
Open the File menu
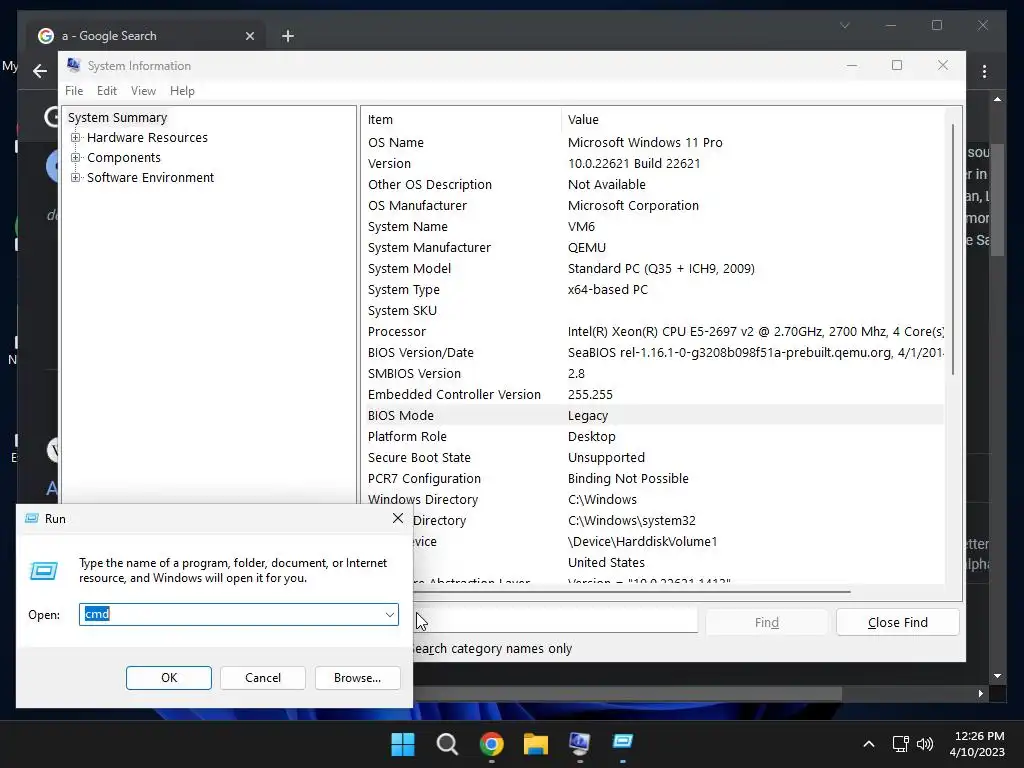point(74,91)
